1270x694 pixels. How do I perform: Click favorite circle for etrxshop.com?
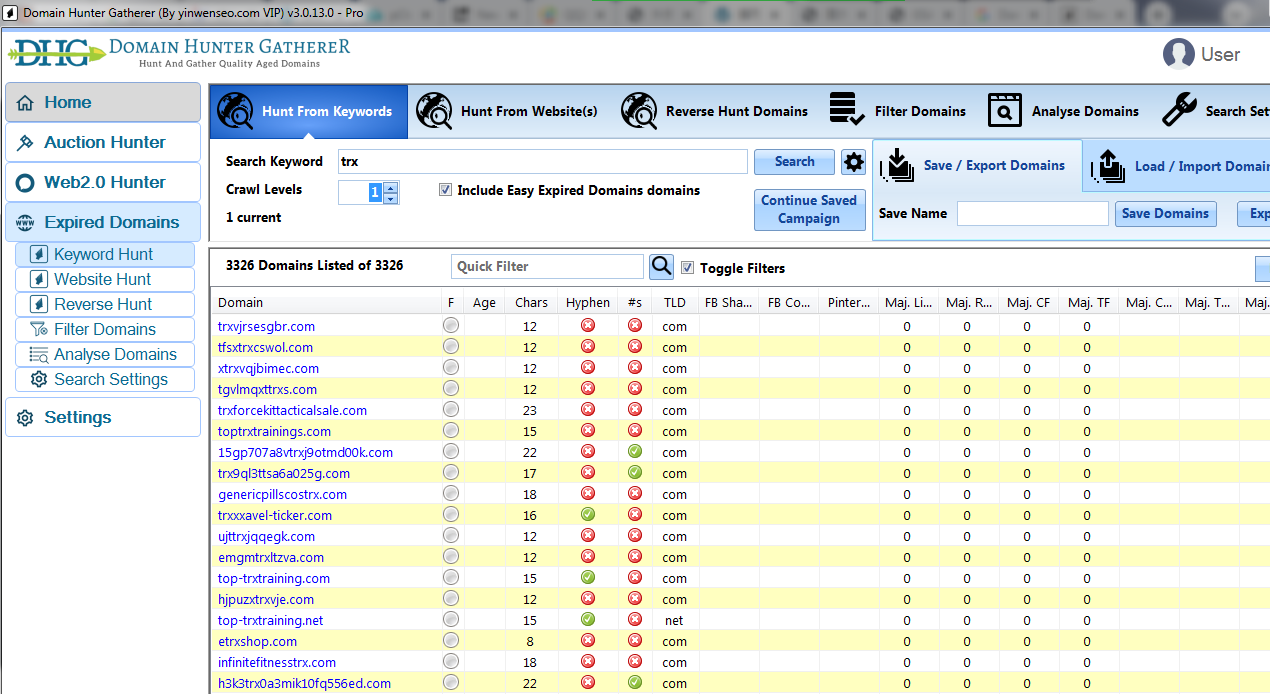pos(451,640)
